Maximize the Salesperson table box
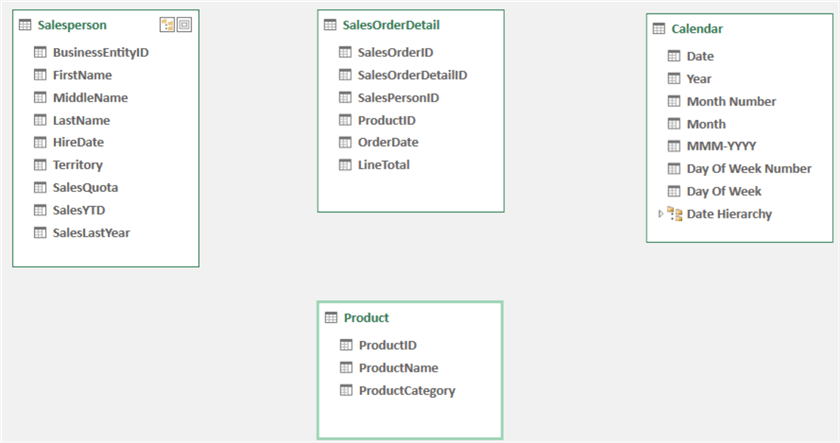Image resolution: width=840 pixels, height=443 pixels. (x=184, y=24)
